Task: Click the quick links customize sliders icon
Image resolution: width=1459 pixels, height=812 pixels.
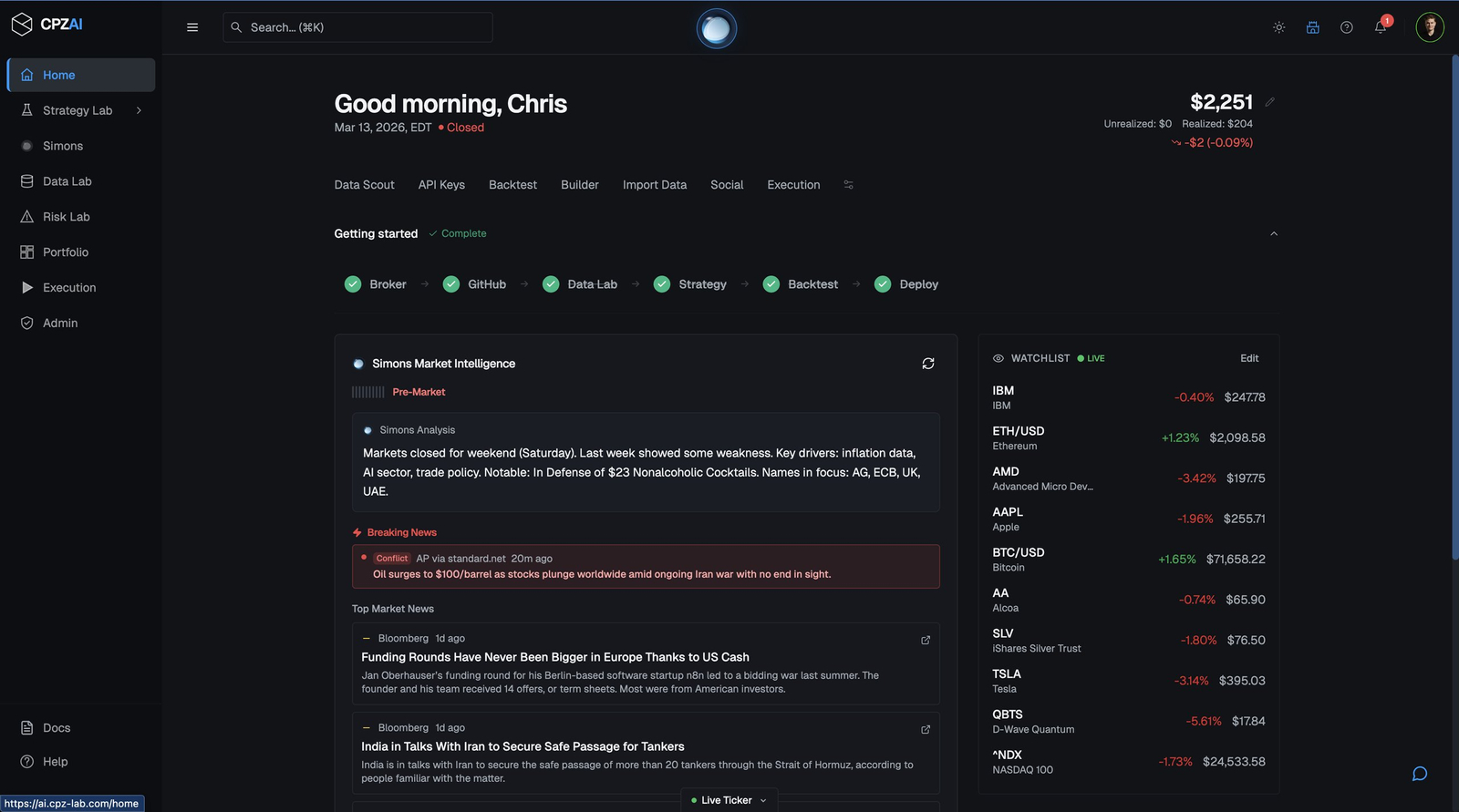Action: pos(848,185)
